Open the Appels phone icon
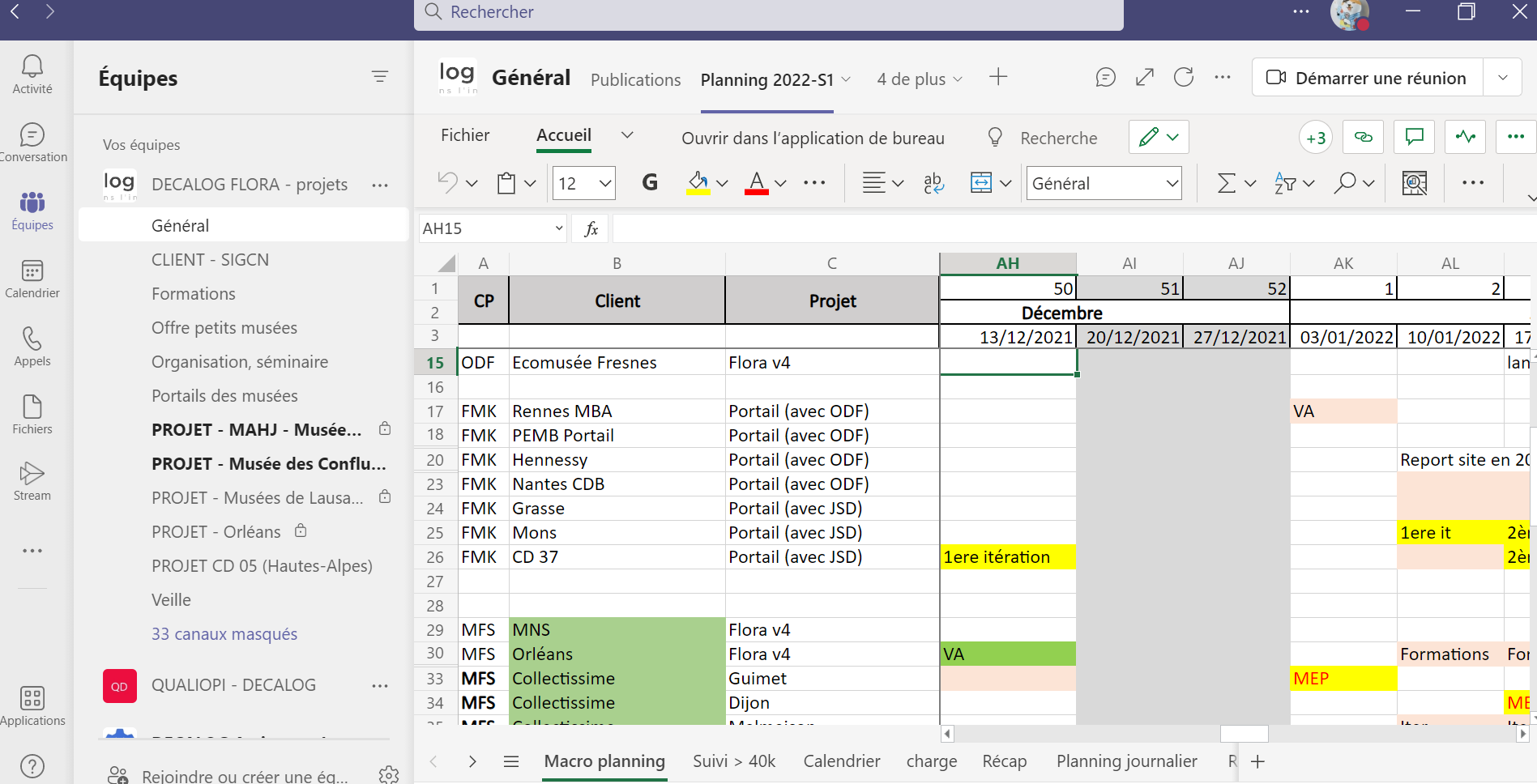1537x784 pixels. click(32, 347)
